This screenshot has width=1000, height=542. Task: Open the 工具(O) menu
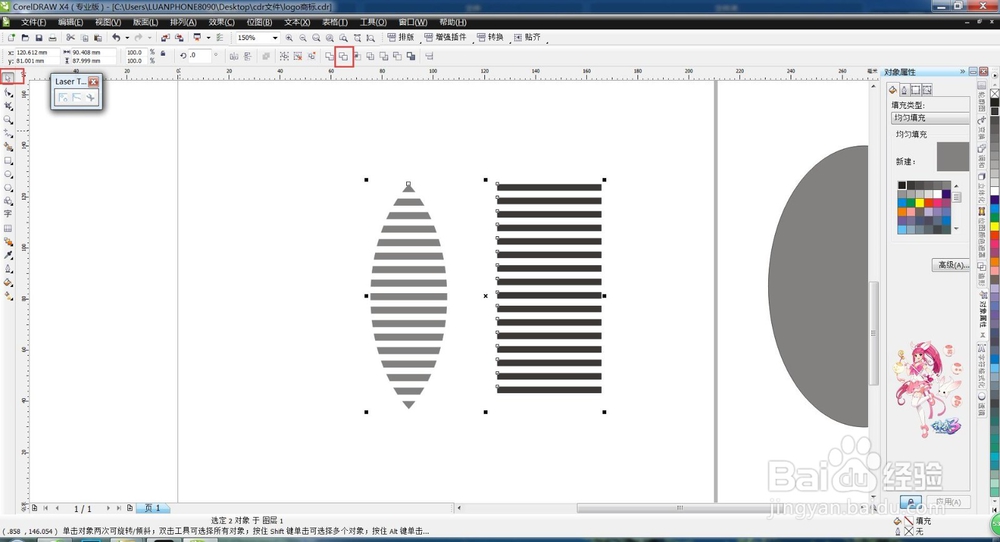pos(373,22)
